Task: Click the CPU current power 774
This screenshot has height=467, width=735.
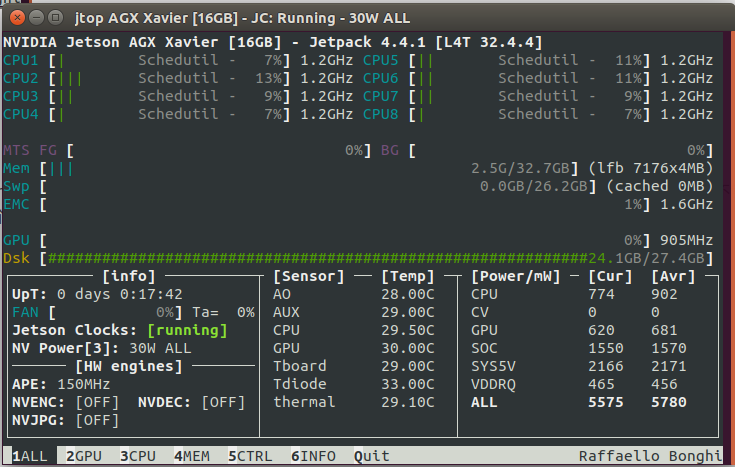Action: pos(601,294)
